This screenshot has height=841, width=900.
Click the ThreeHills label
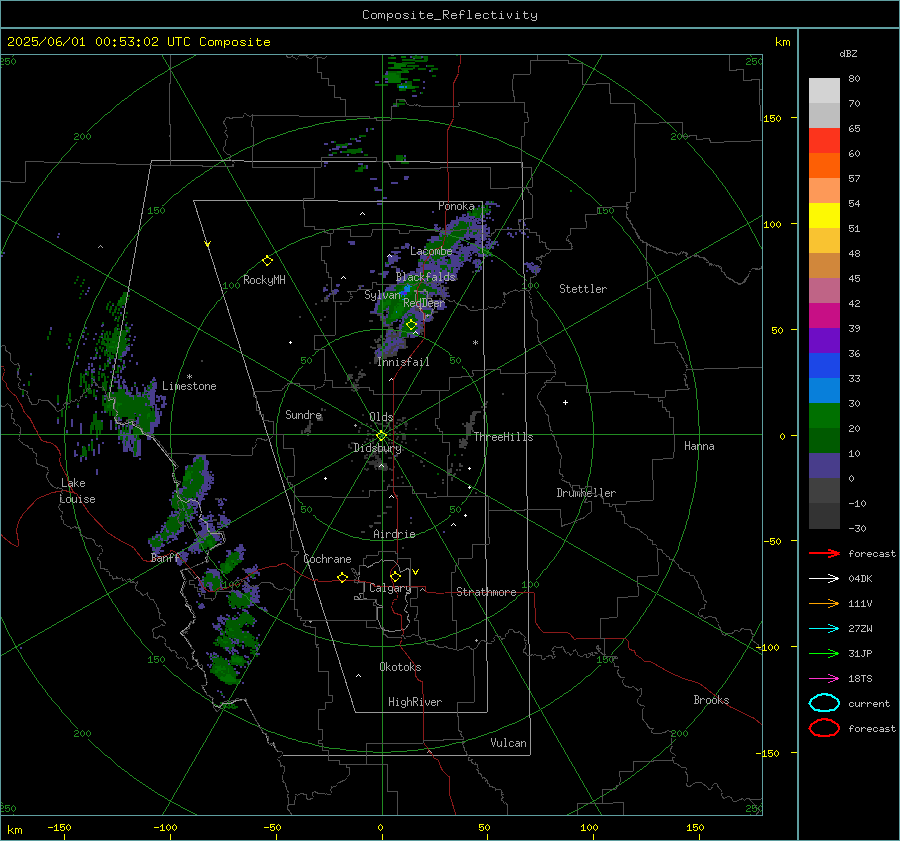[503, 437]
